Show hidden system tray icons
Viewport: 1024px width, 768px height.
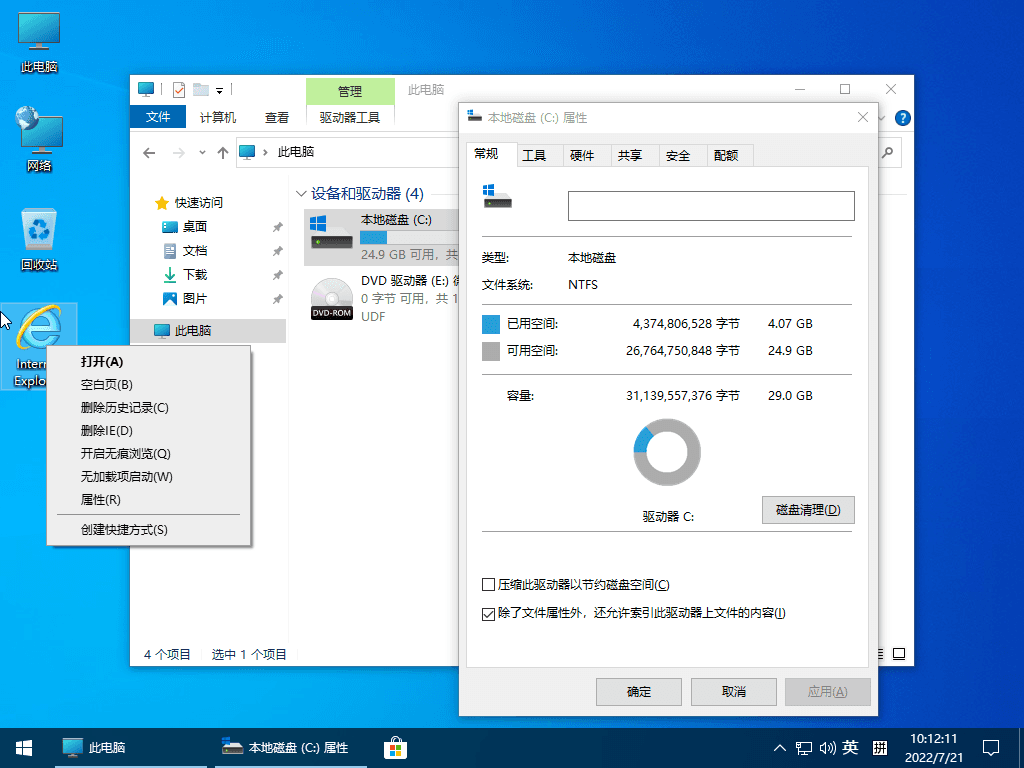tap(780, 748)
